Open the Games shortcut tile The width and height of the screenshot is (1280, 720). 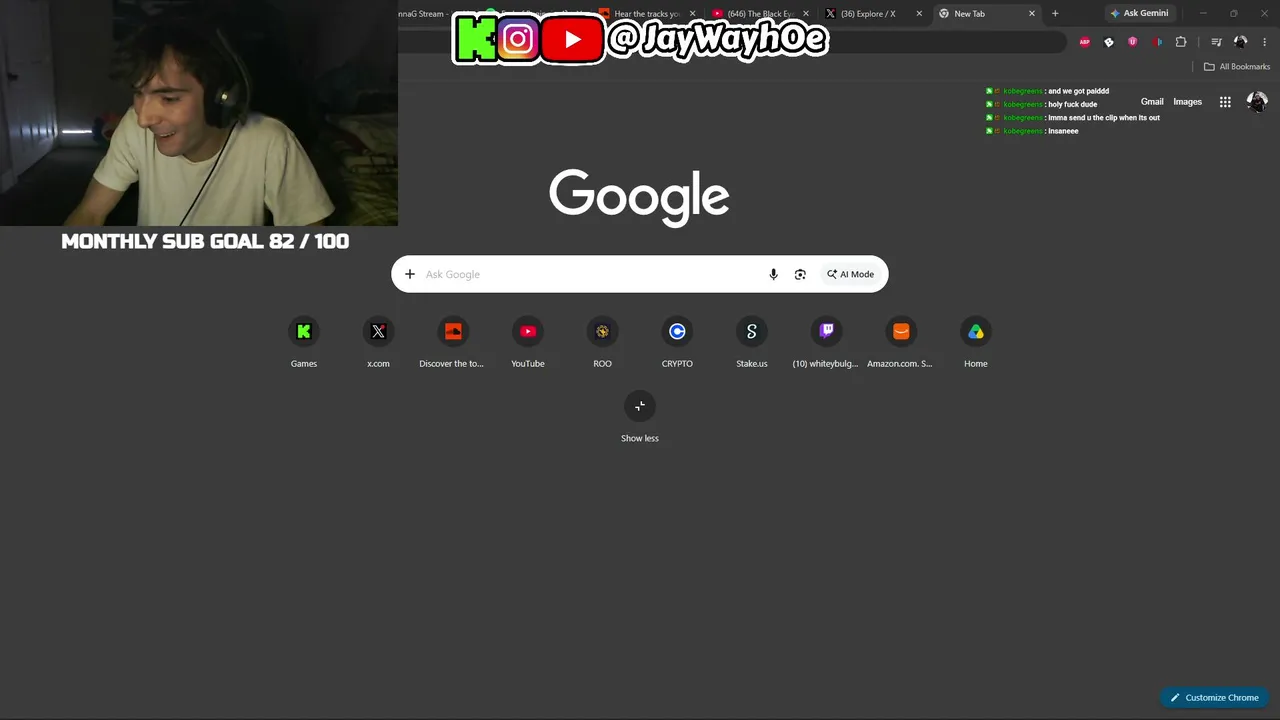pos(304,343)
